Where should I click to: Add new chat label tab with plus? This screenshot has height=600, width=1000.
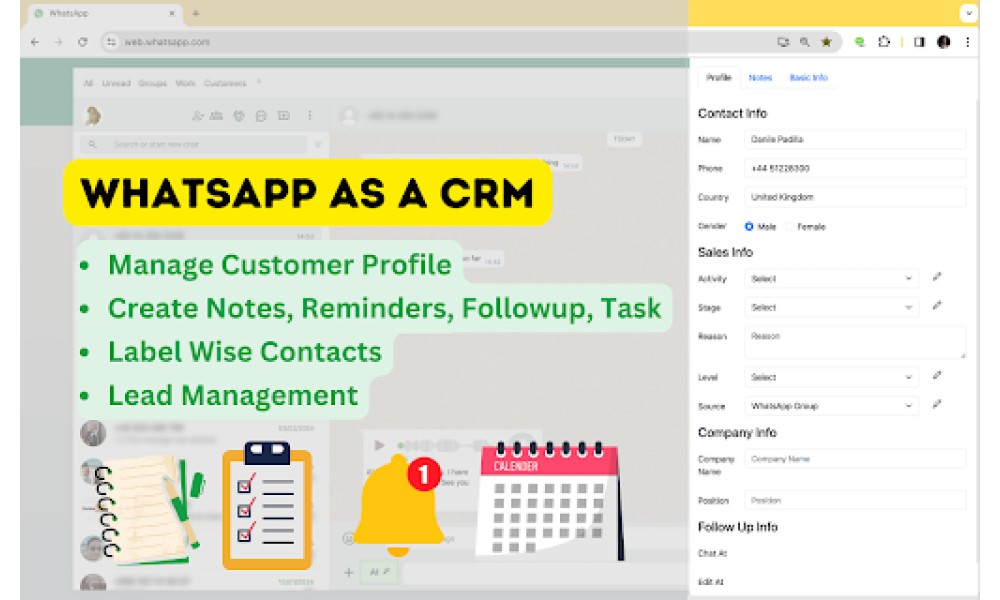[259, 82]
